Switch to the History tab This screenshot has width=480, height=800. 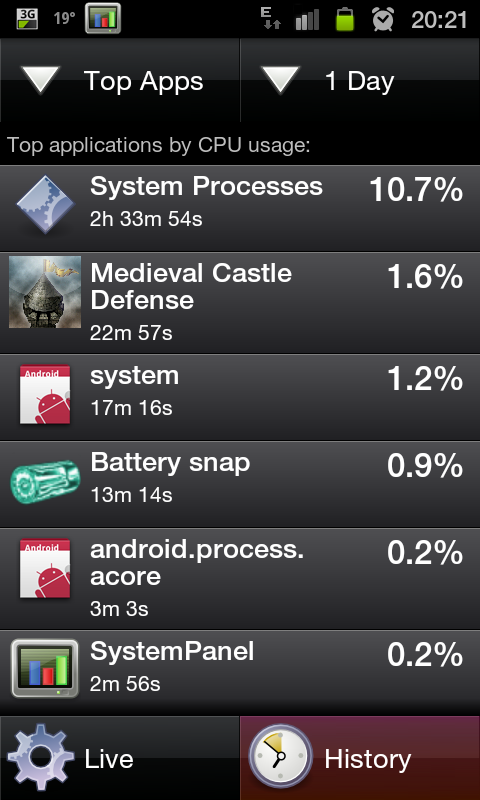pyautogui.click(x=360, y=758)
